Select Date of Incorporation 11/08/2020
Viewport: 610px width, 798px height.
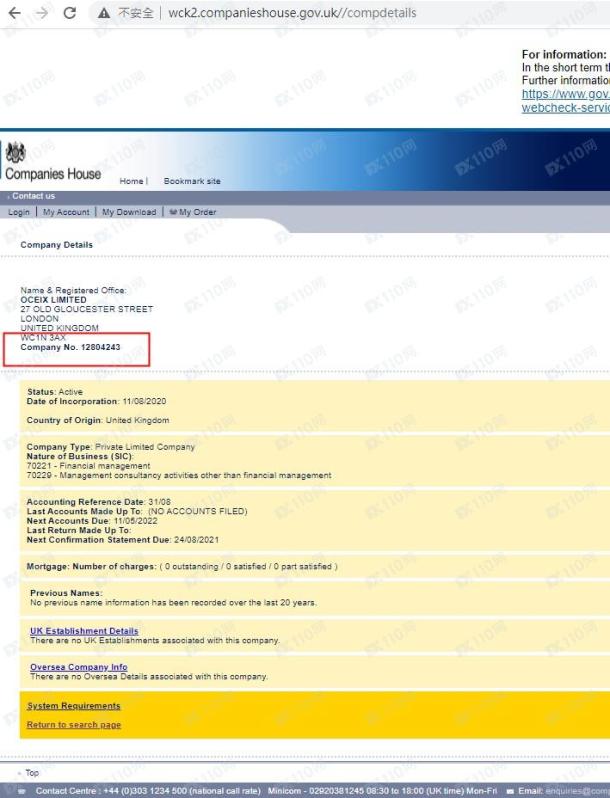click(x=96, y=402)
